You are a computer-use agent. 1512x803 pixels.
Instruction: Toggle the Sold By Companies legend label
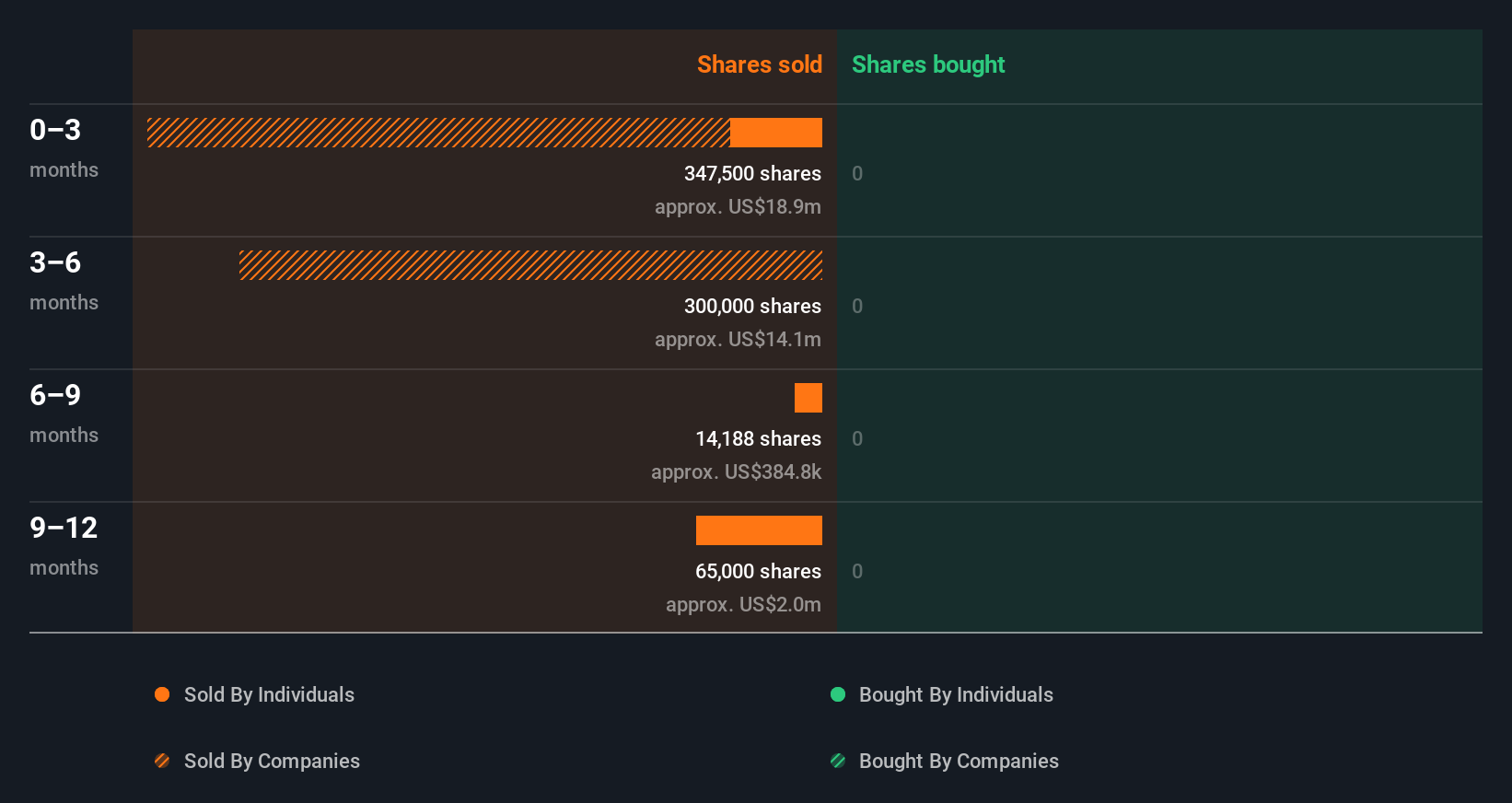(272, 761)
